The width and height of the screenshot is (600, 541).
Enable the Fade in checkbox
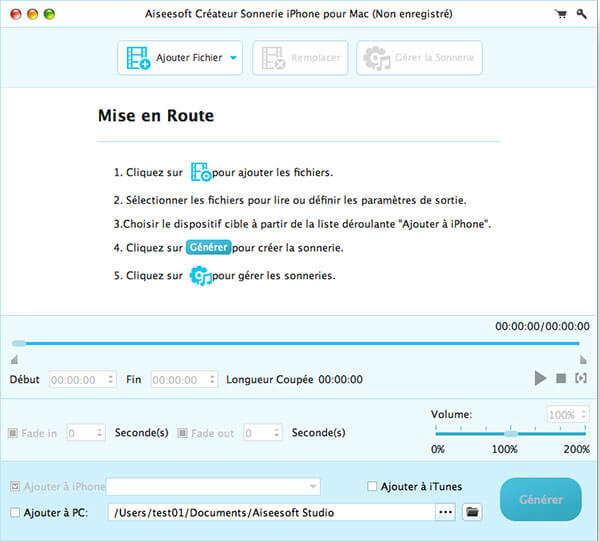click(13, 433)
